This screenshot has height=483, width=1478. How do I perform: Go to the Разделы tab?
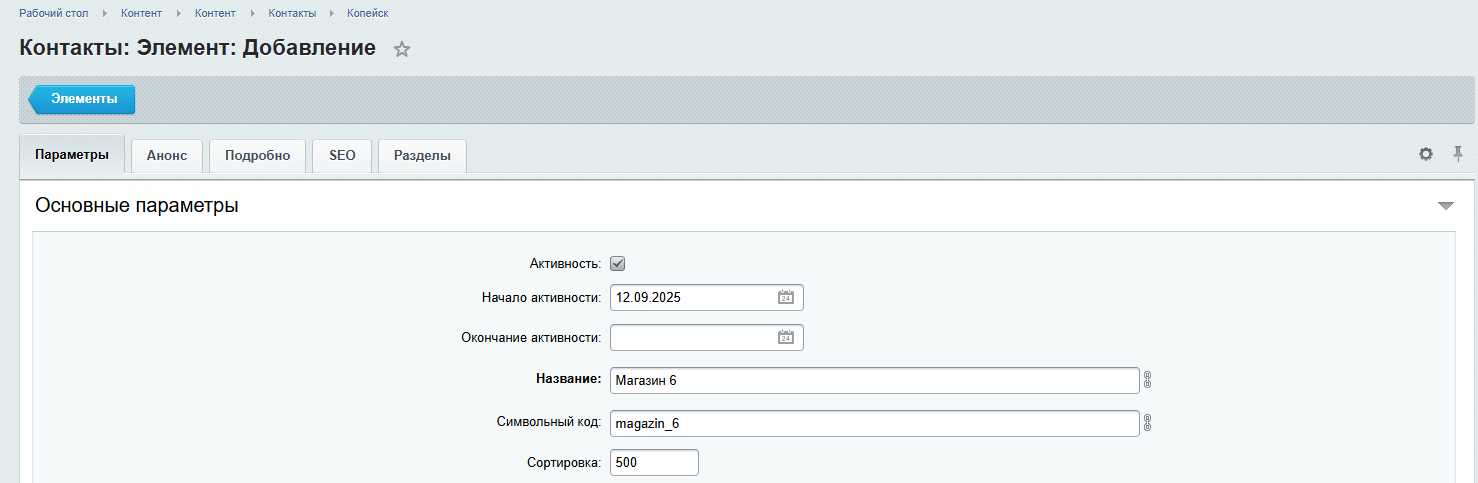[422, 156]
